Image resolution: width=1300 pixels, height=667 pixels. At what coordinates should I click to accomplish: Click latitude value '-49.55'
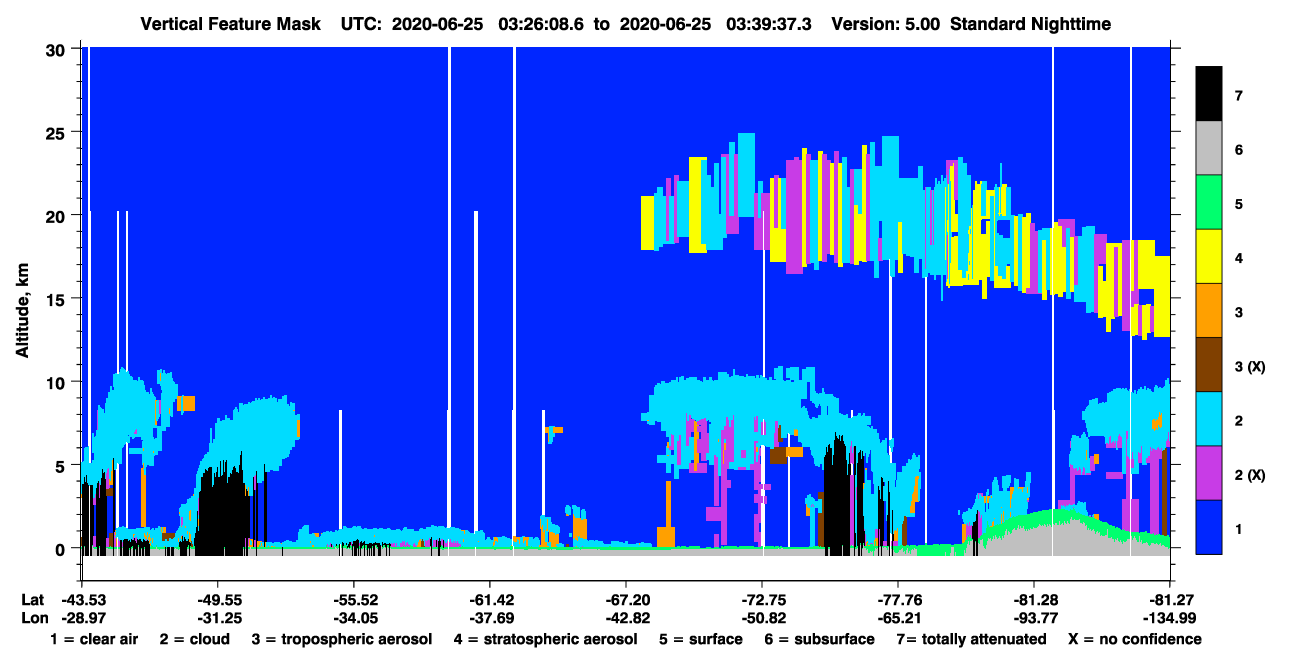pyautogui.click(x=217, y=600)
